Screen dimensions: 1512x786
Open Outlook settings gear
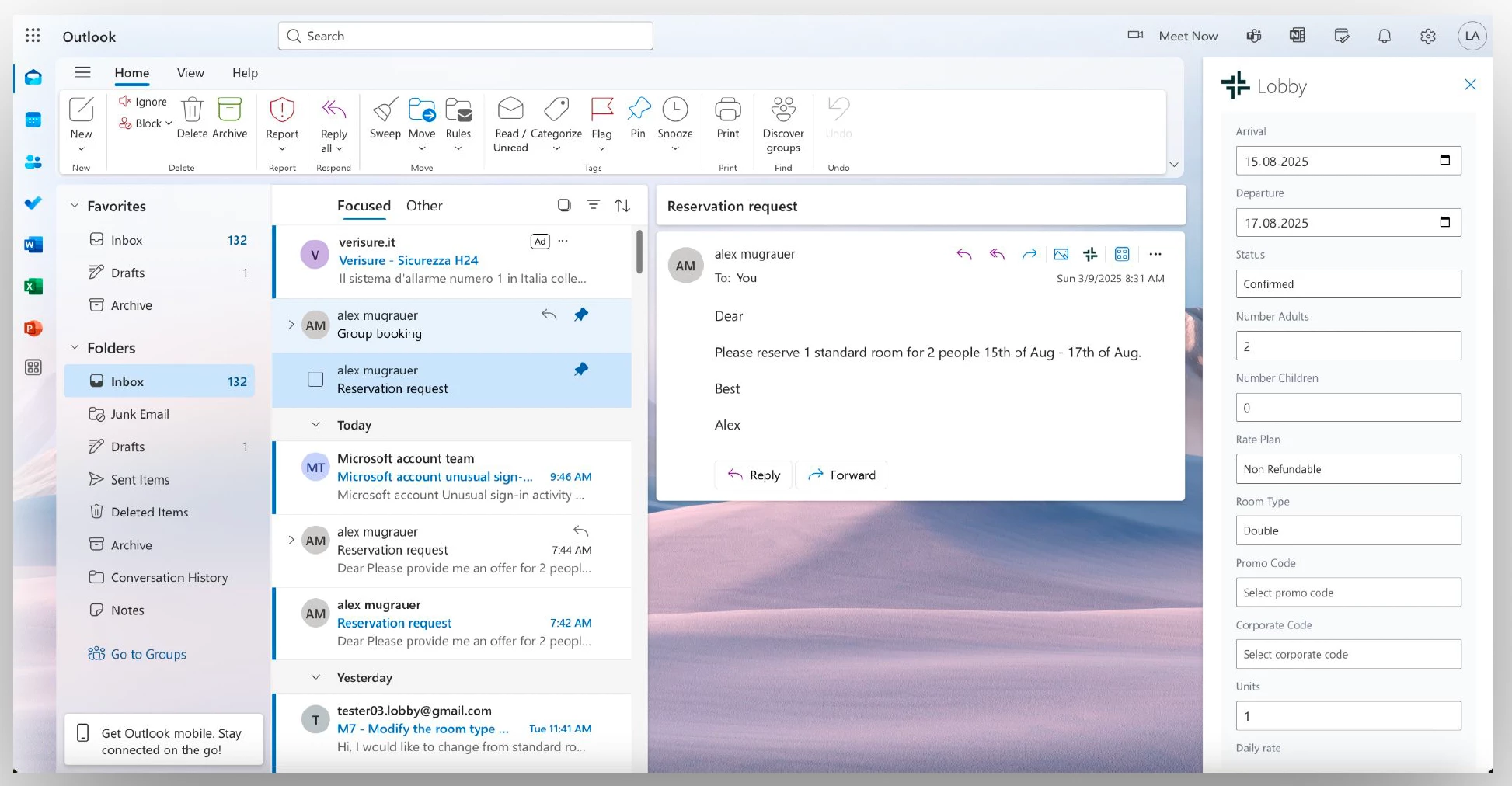tap(1428, 36)
